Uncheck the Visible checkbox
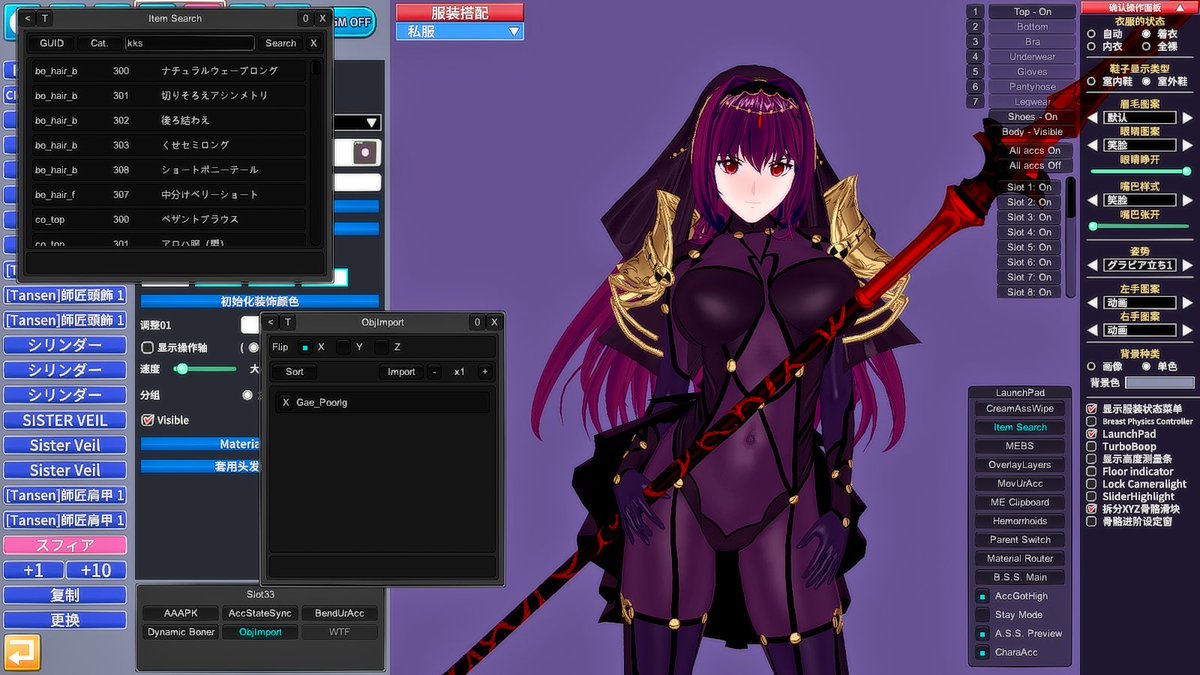The image size is (1200, 675). (148, 420)
